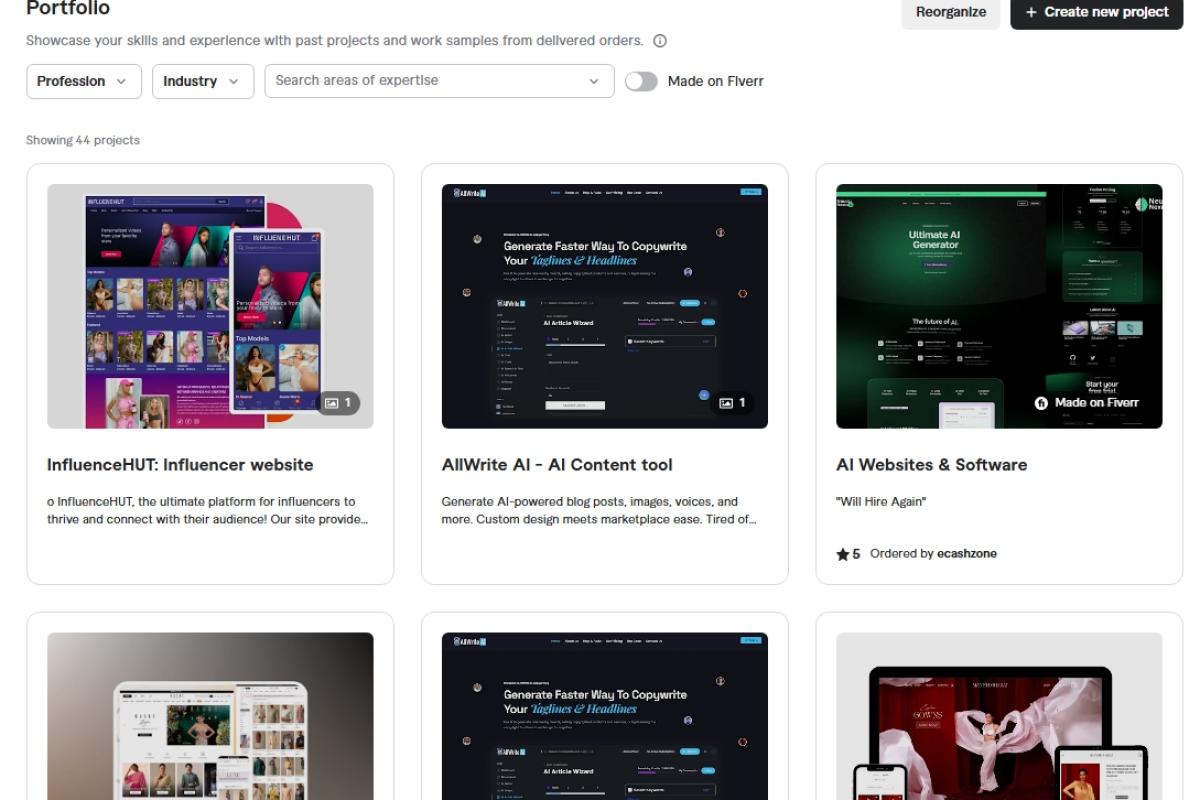Open the ecashzone buyer profile link
This screenshot has width=1200, height=800.
click(x=968, y=552)
